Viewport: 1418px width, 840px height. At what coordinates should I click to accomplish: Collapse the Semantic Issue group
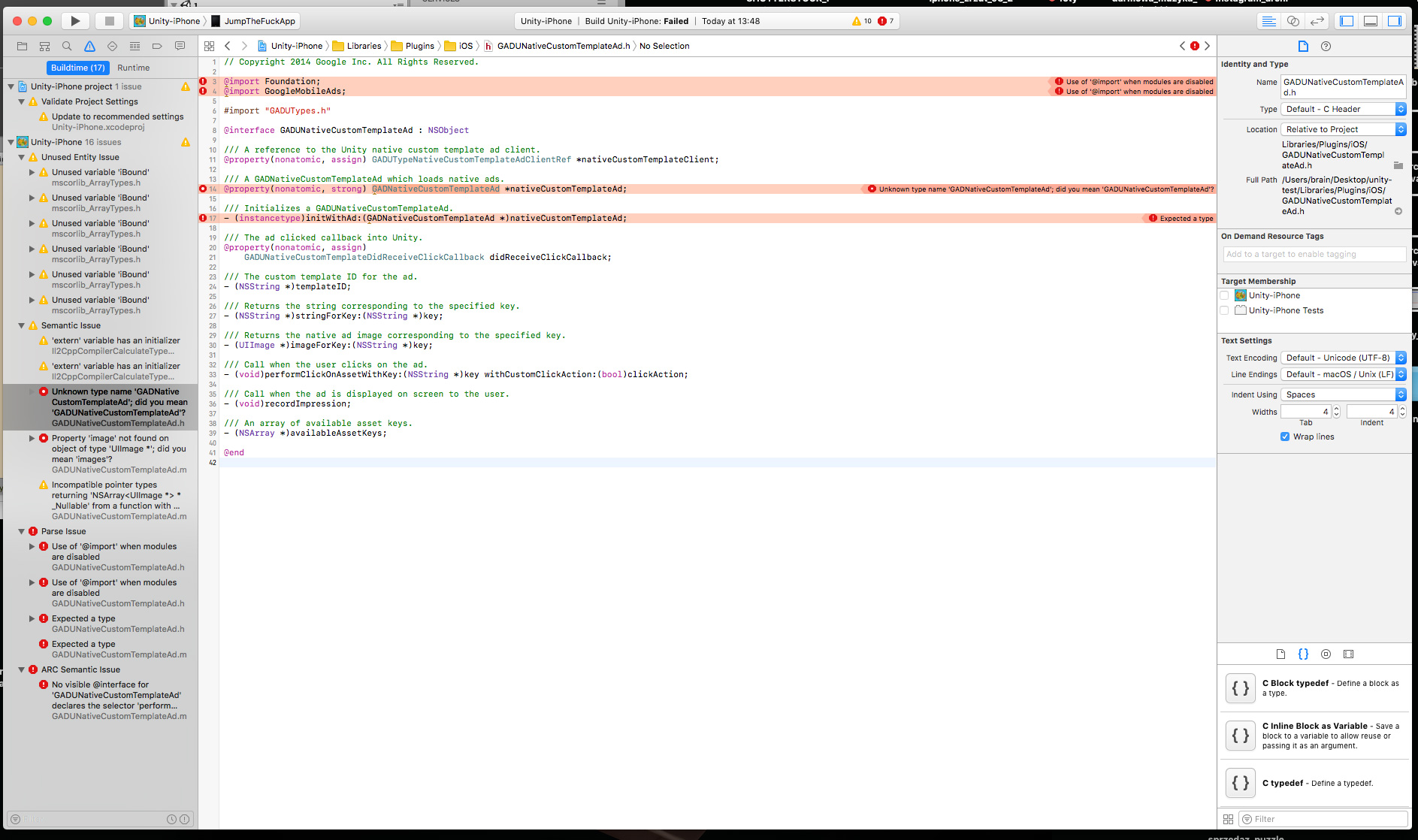coord(21,325)
